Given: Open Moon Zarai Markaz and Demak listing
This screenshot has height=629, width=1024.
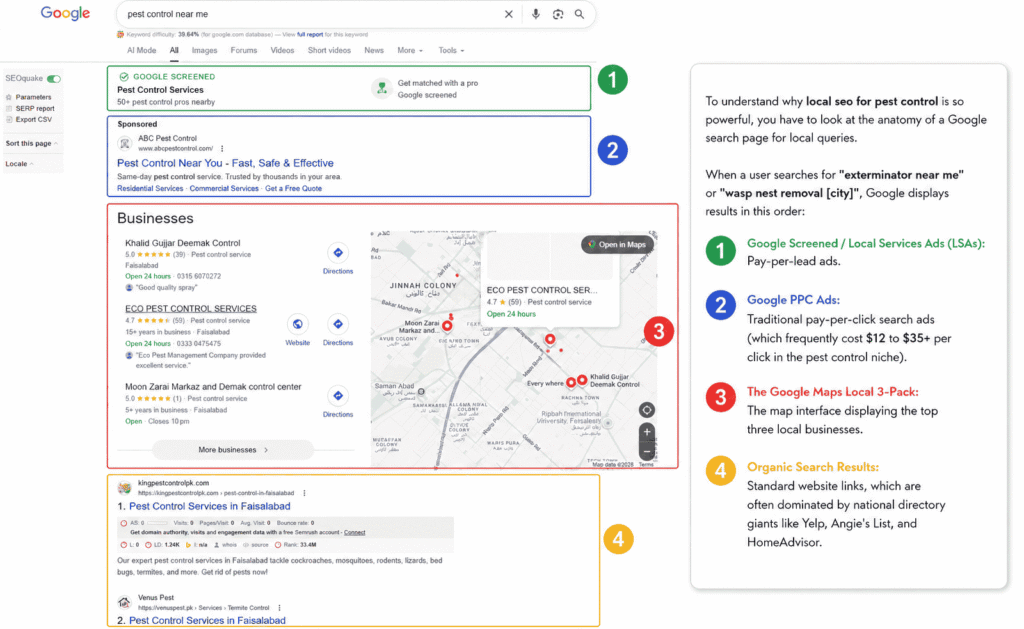Looking at the screenshot, I should (x=213, y=387).
